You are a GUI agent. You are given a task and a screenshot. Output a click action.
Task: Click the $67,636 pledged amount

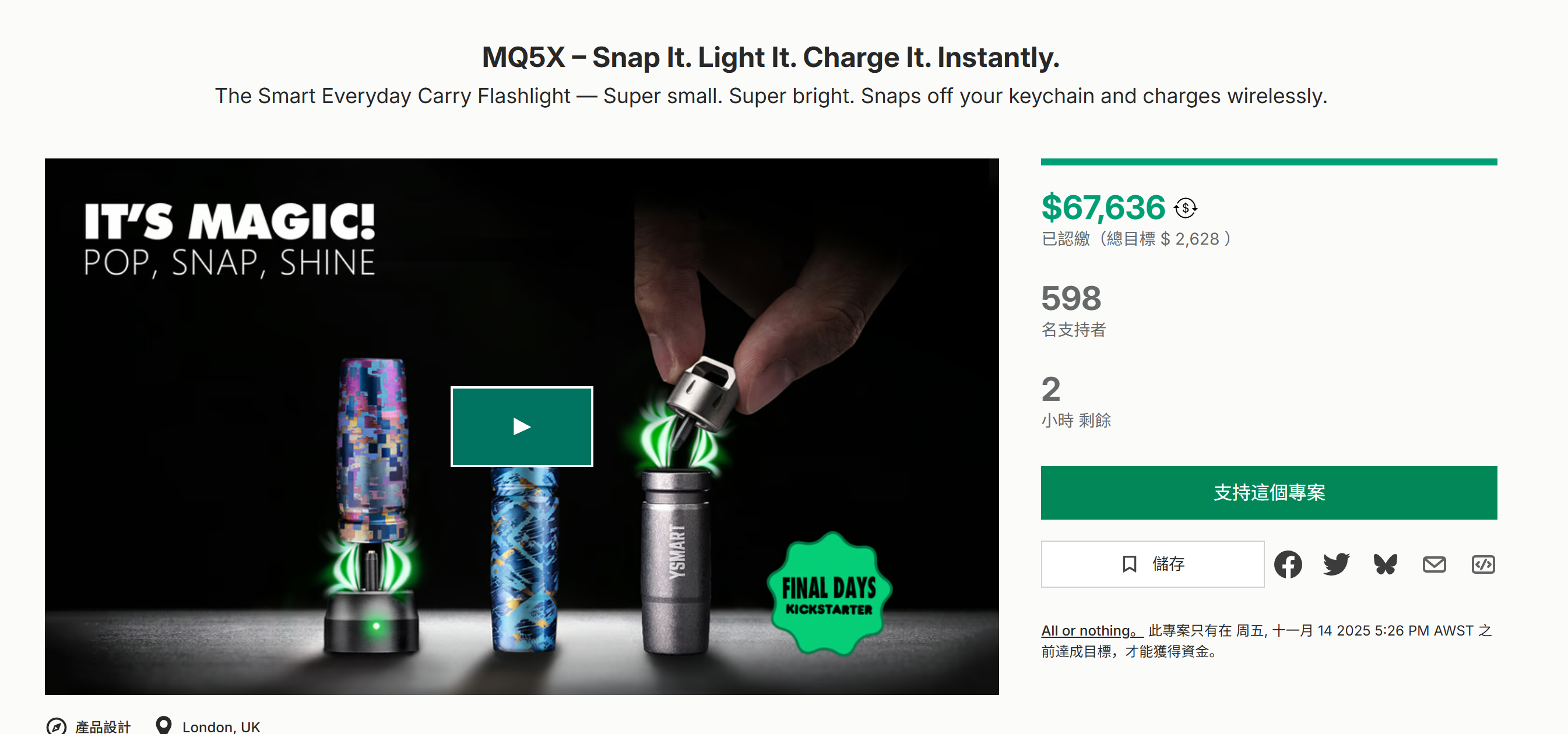1103,207
